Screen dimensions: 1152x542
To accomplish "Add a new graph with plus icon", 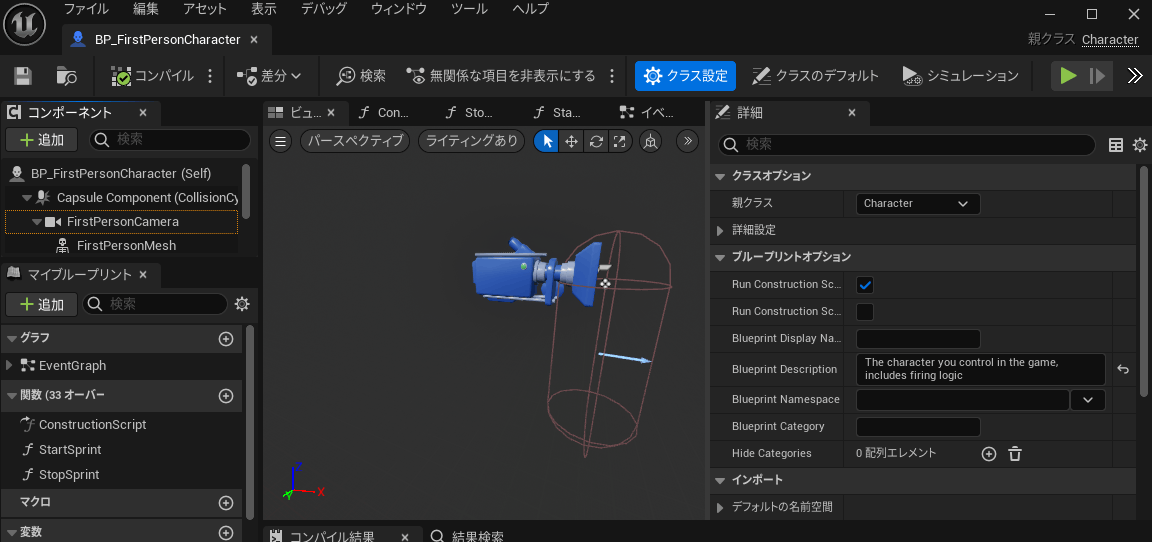I will (x=226, y=339).
